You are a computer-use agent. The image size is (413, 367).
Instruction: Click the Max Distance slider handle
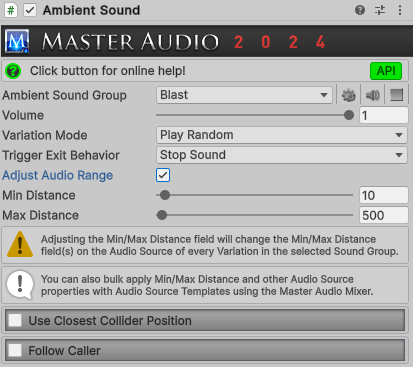(162, 215)
